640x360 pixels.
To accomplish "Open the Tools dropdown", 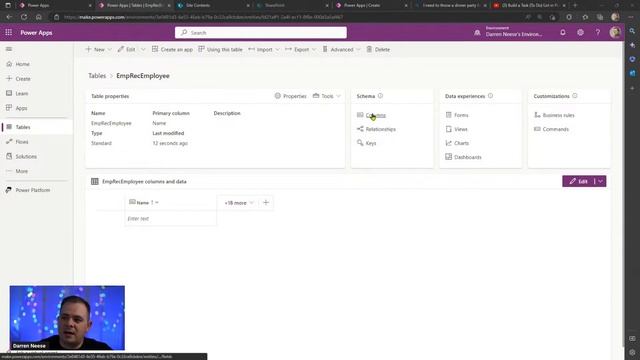I will [x=327, y=96].
